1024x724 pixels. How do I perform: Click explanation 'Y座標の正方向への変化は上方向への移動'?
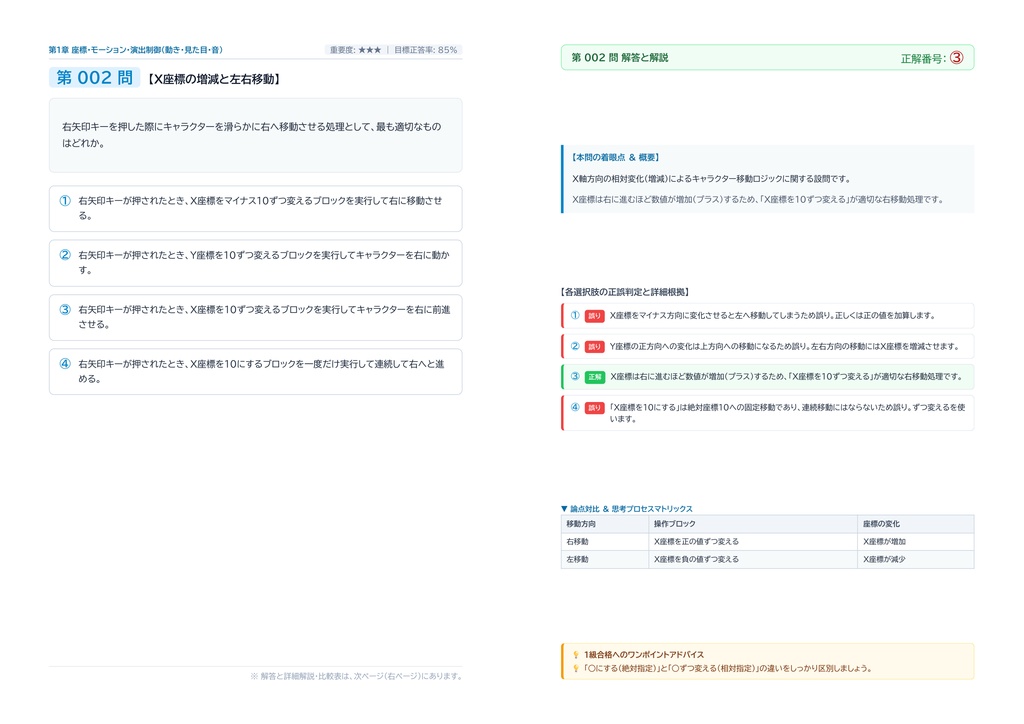(685, 347)
